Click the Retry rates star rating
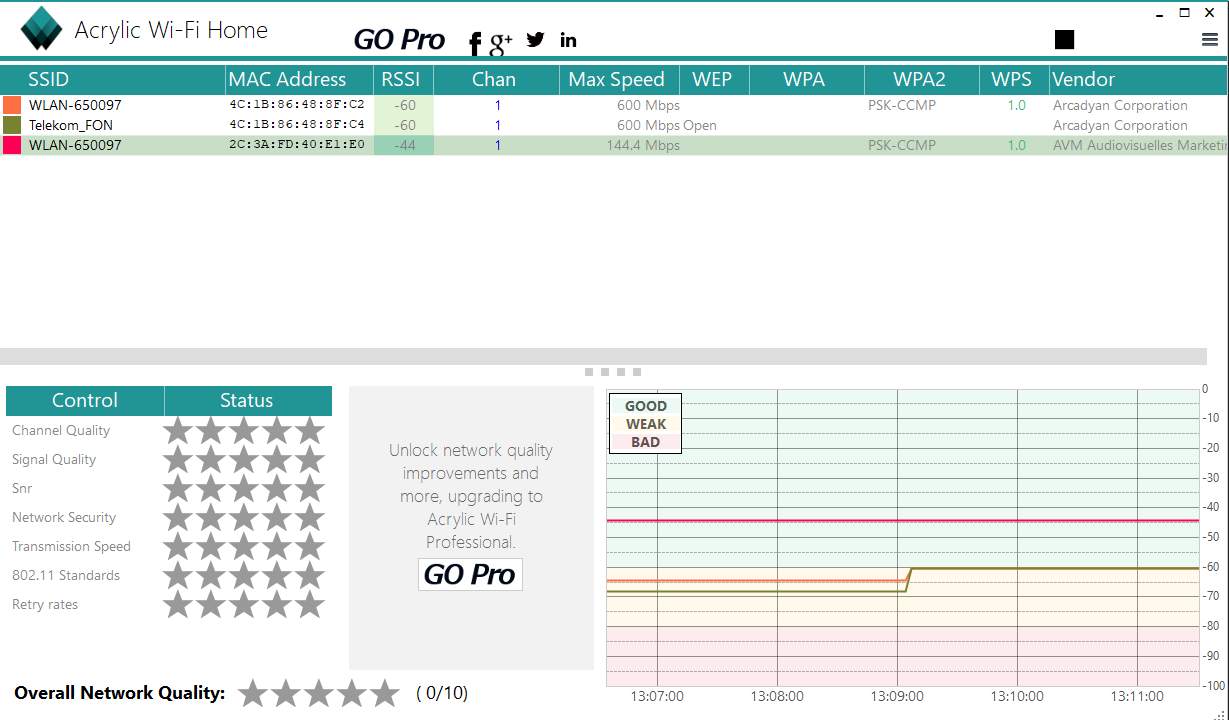 (244, 605)
